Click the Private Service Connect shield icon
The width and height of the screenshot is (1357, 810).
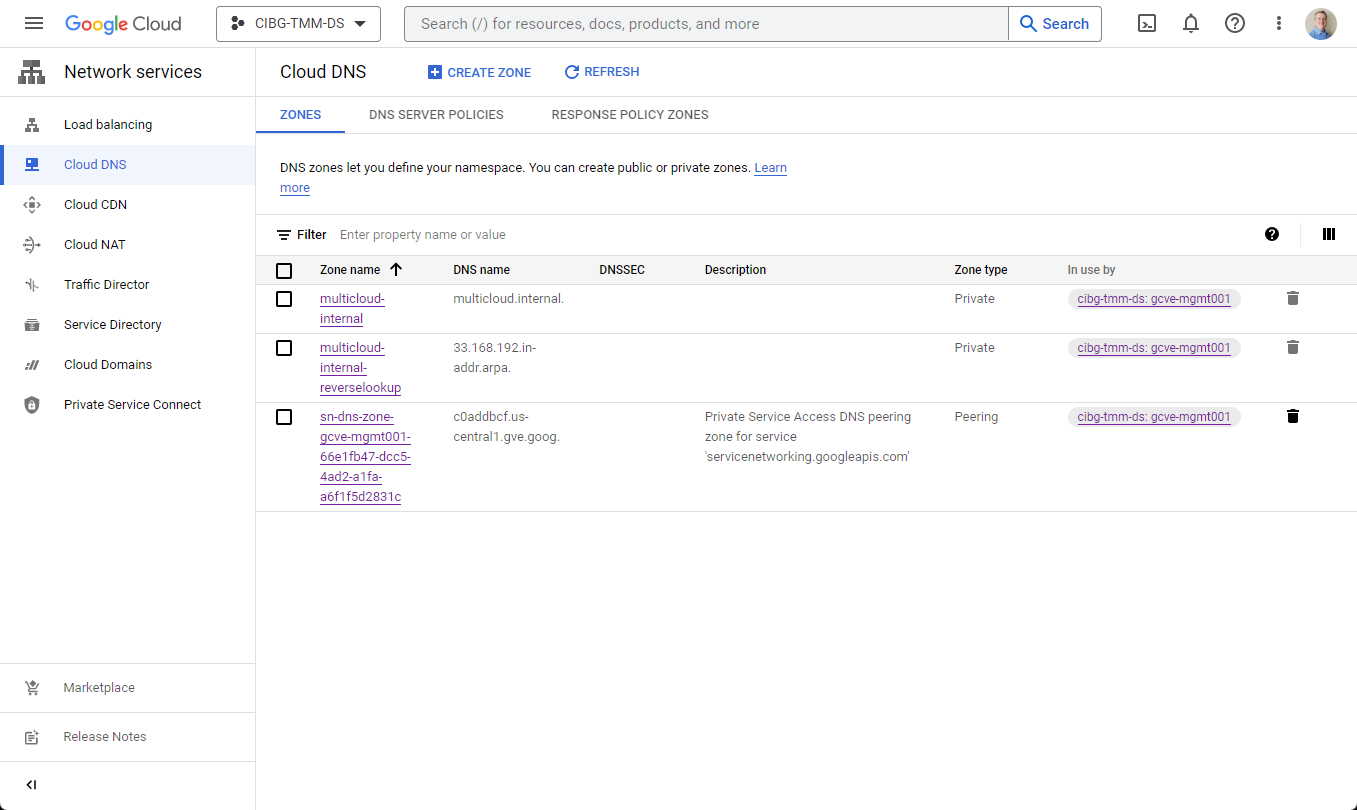[x=32, y=405]
